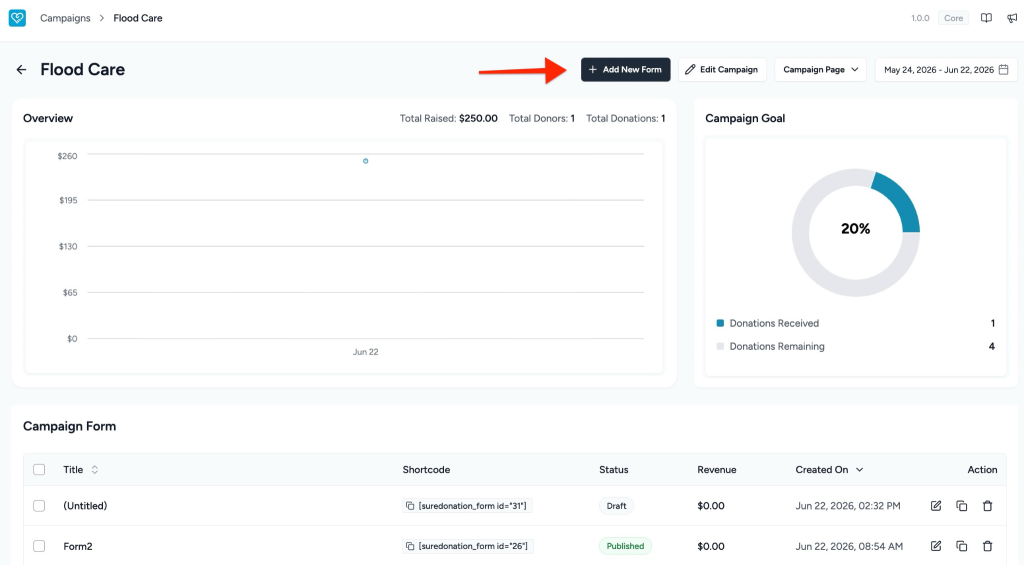Image resolution: width=1024 pixels, height=565 pixels.
Task: Click the Edit Campaign button
Action: pyautogui.click(x=722, y=69)
